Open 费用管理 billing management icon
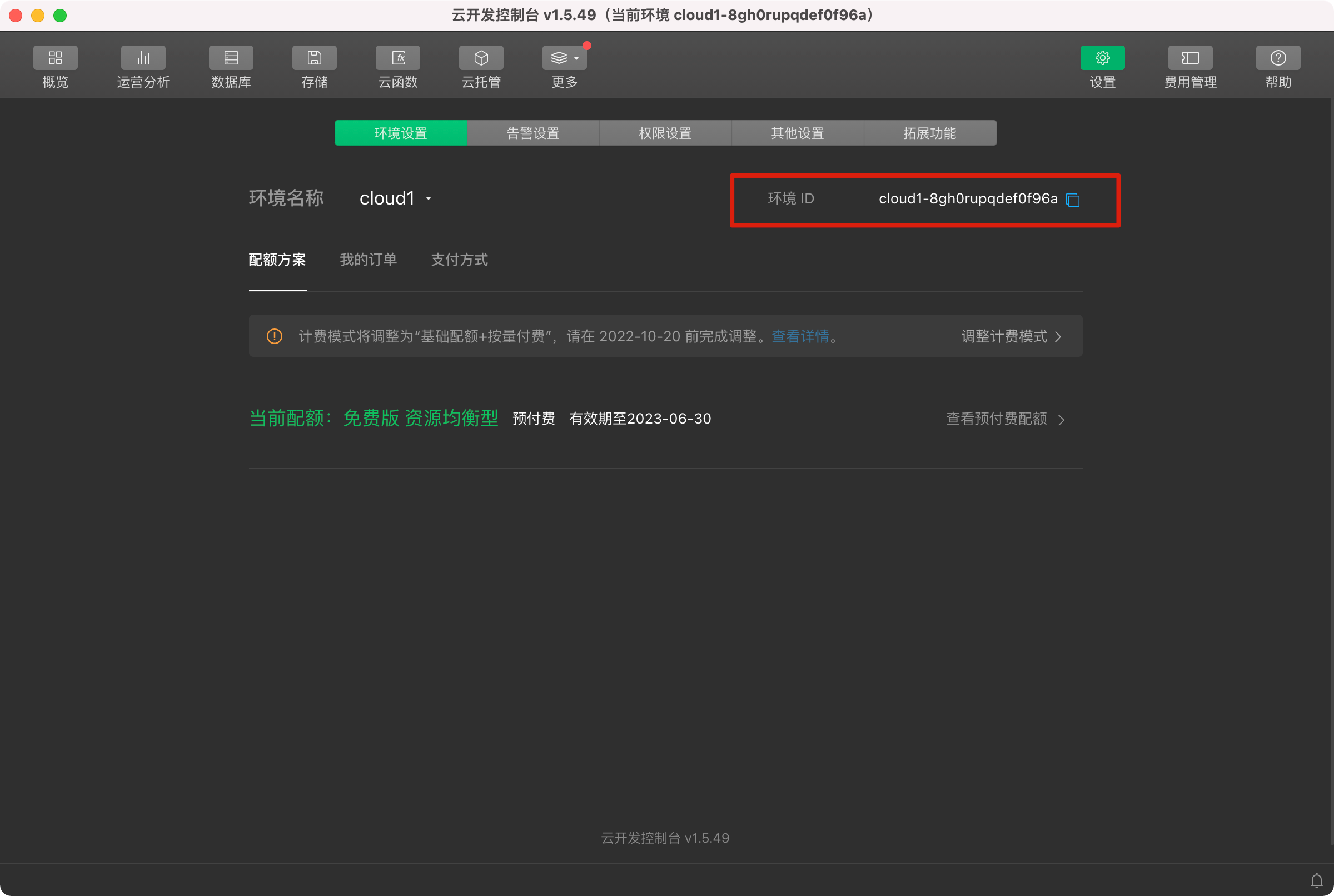 1190,58
